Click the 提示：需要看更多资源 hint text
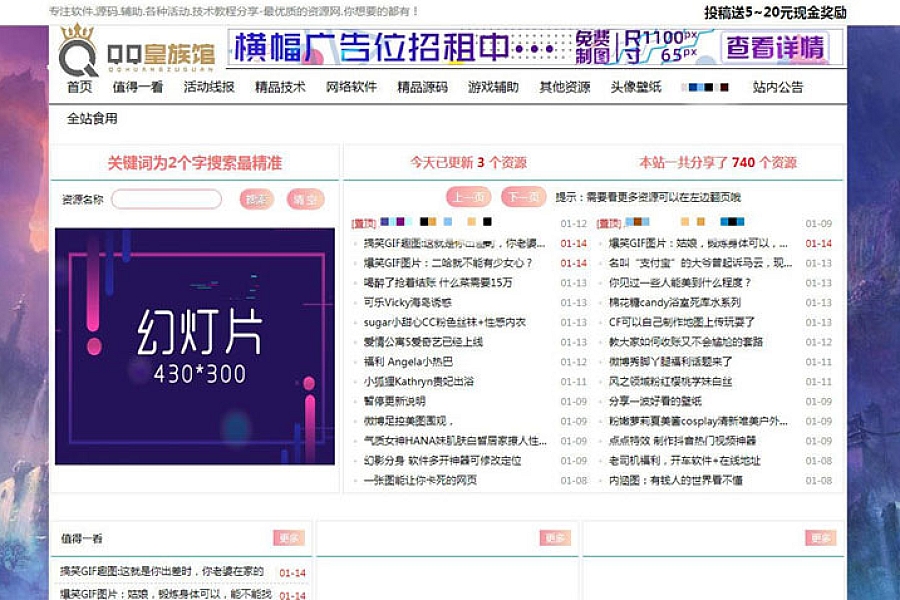900x600 pixels. point(648,197)
